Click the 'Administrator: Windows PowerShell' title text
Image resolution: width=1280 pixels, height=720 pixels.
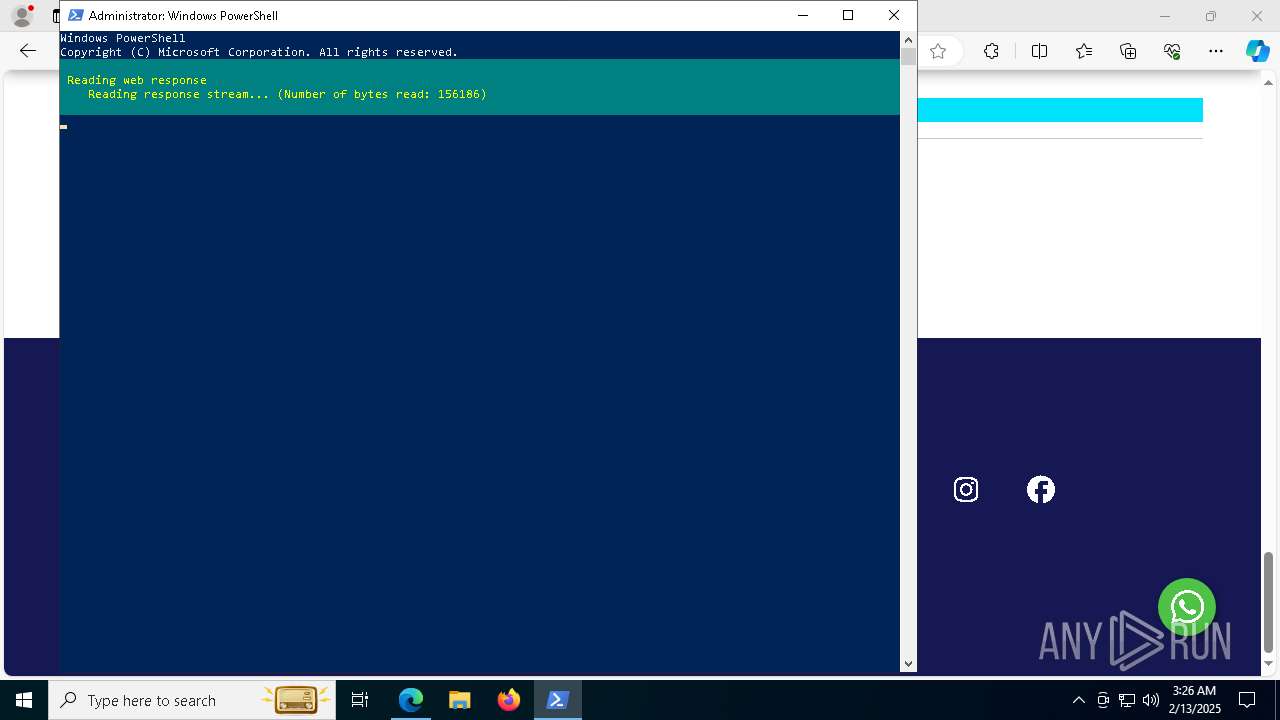183,15
